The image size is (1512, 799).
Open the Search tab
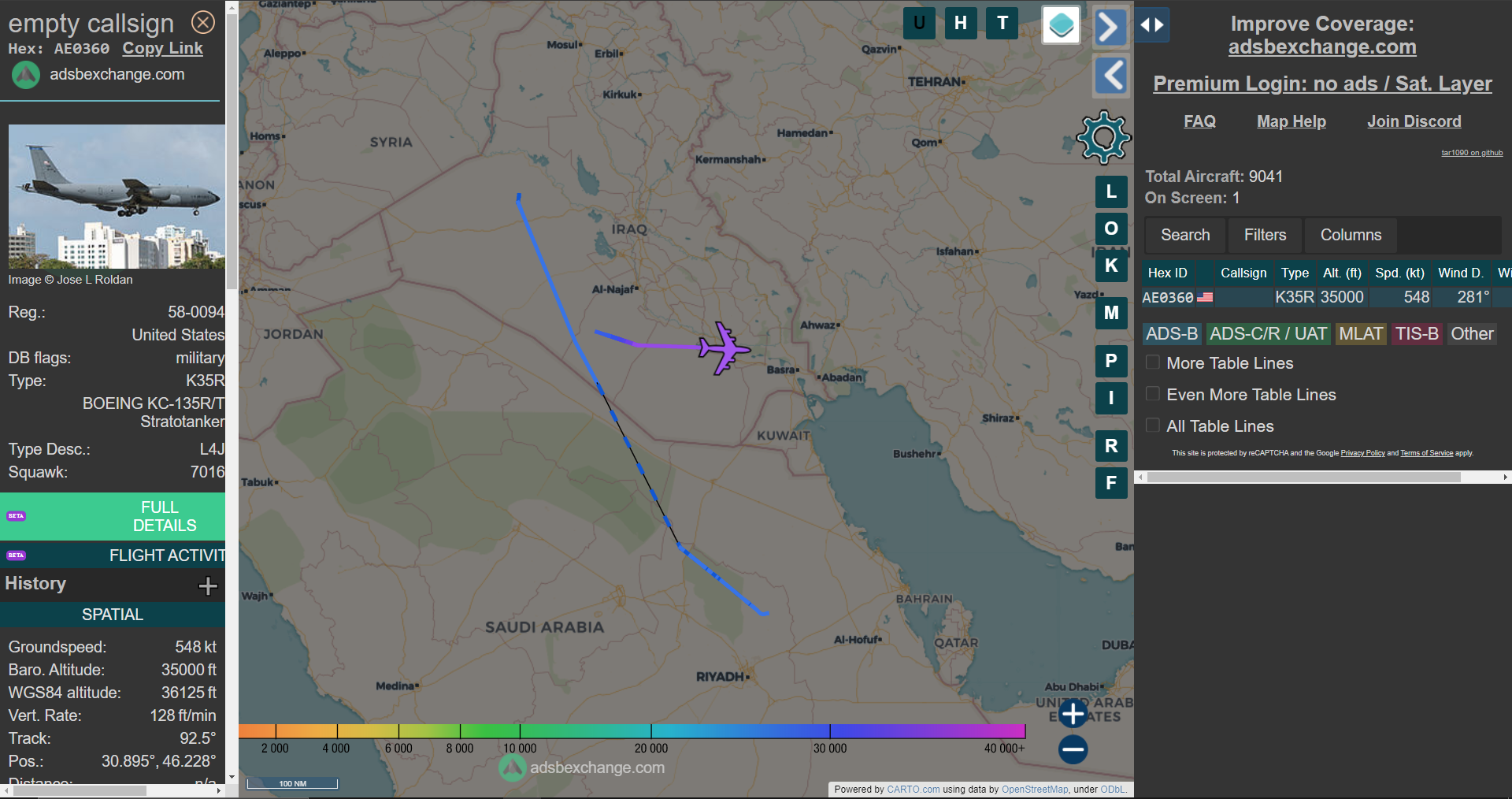coord(1185,235)
